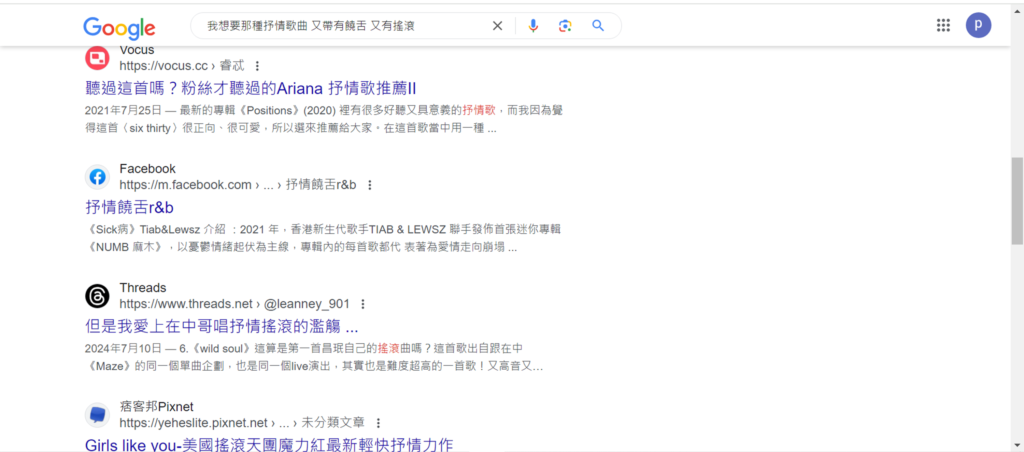Open the Google account profile avatar
Viewport: 1024px width, 452px height.
tap(978, 26)
